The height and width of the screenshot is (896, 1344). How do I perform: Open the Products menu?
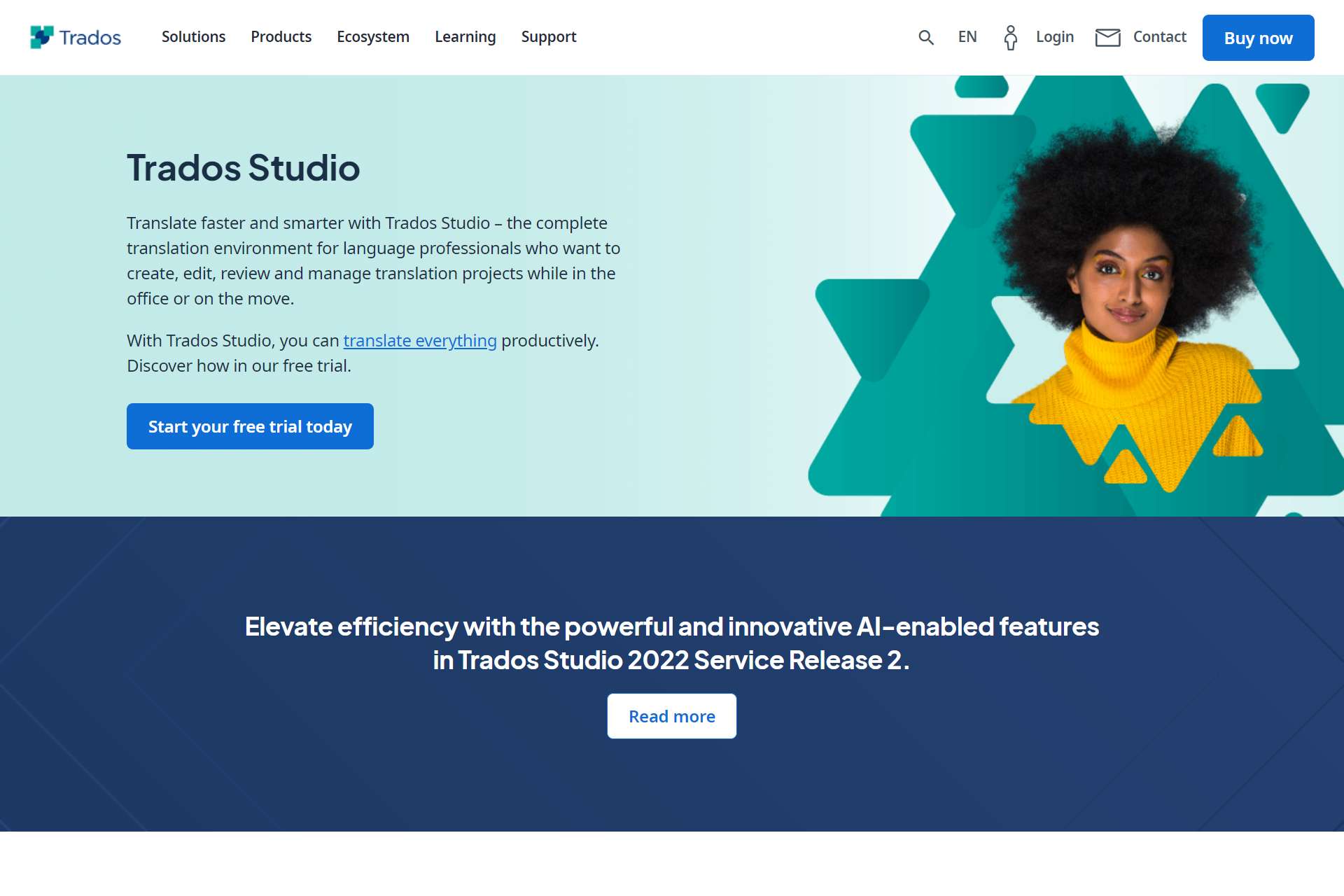coord(281,36)
